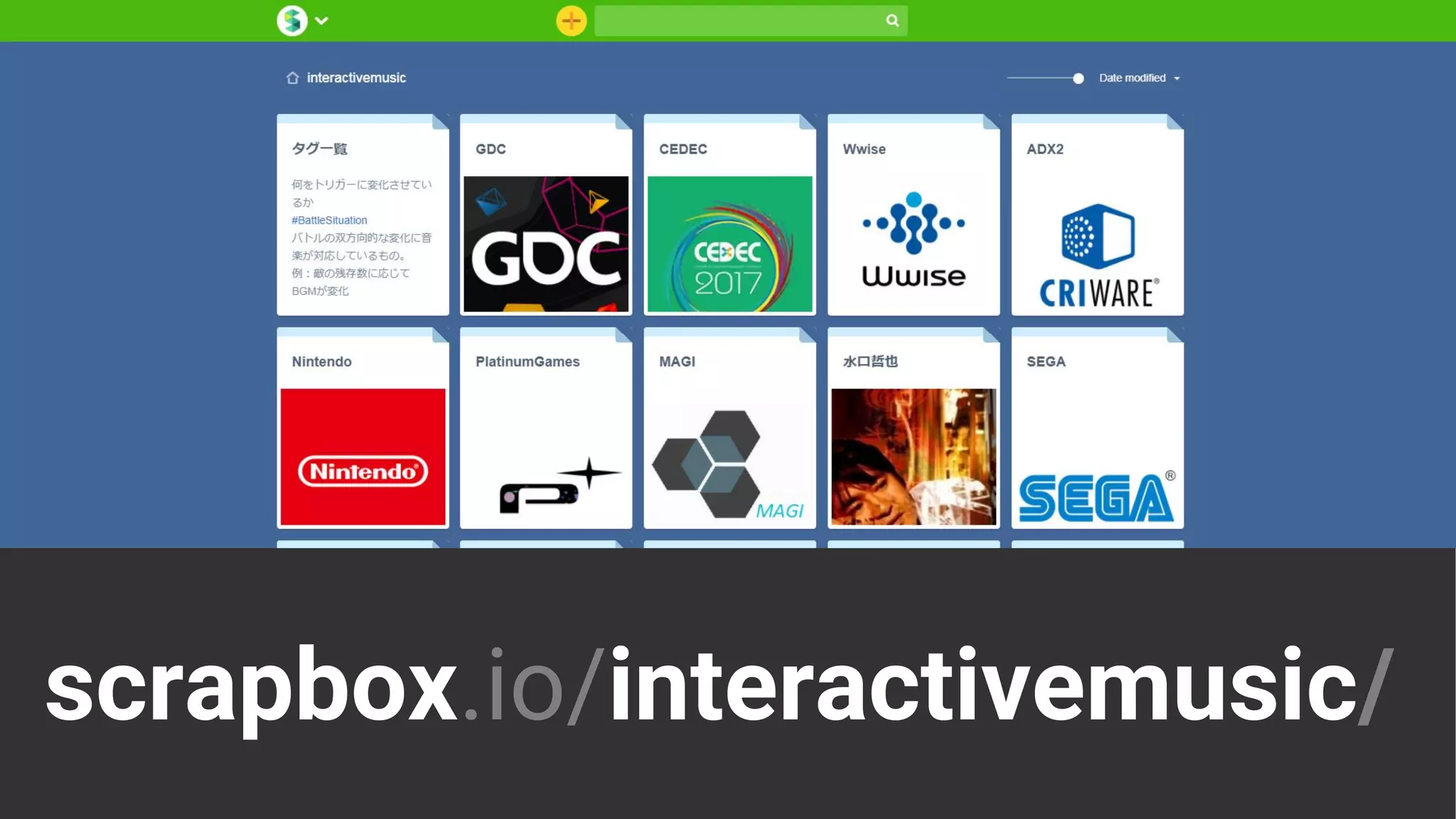The width and height of the screenshot is (1456, 819).
Task: Create a new page with yellow plus button
Action: (x=571, y=21)
